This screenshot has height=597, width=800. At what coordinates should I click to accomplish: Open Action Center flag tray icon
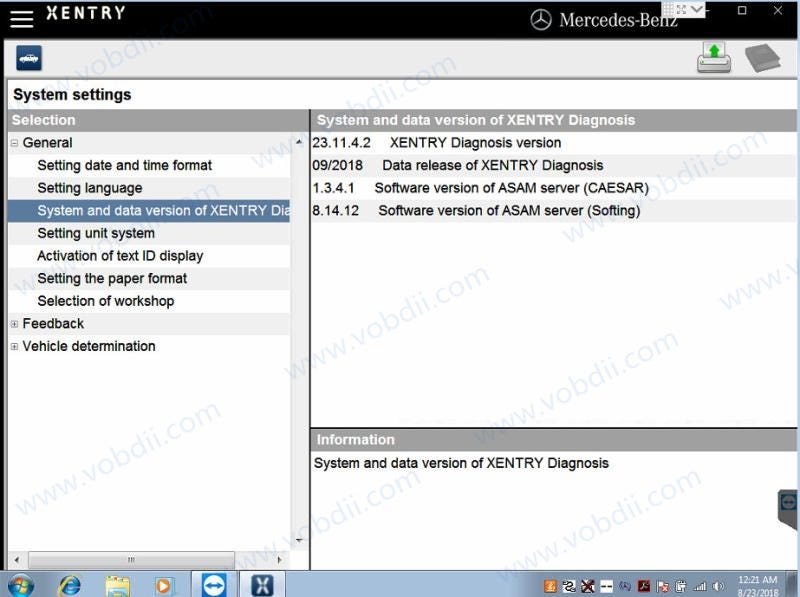[662, 586]
